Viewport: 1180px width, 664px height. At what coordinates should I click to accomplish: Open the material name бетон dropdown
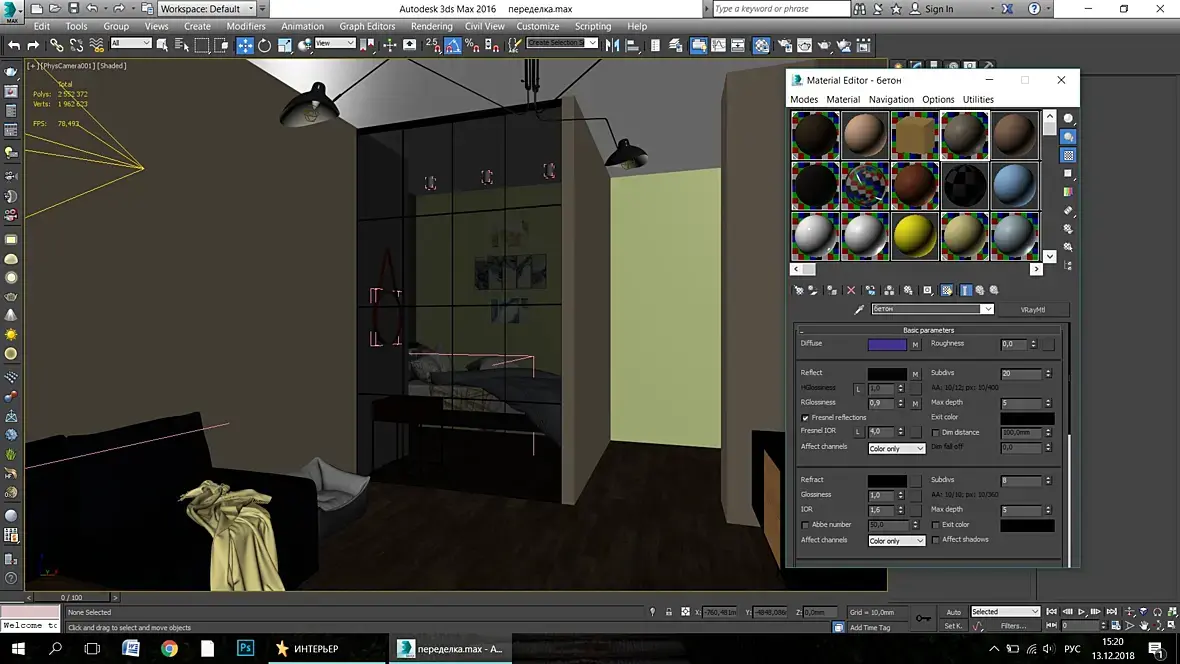[x=932, y=309]
